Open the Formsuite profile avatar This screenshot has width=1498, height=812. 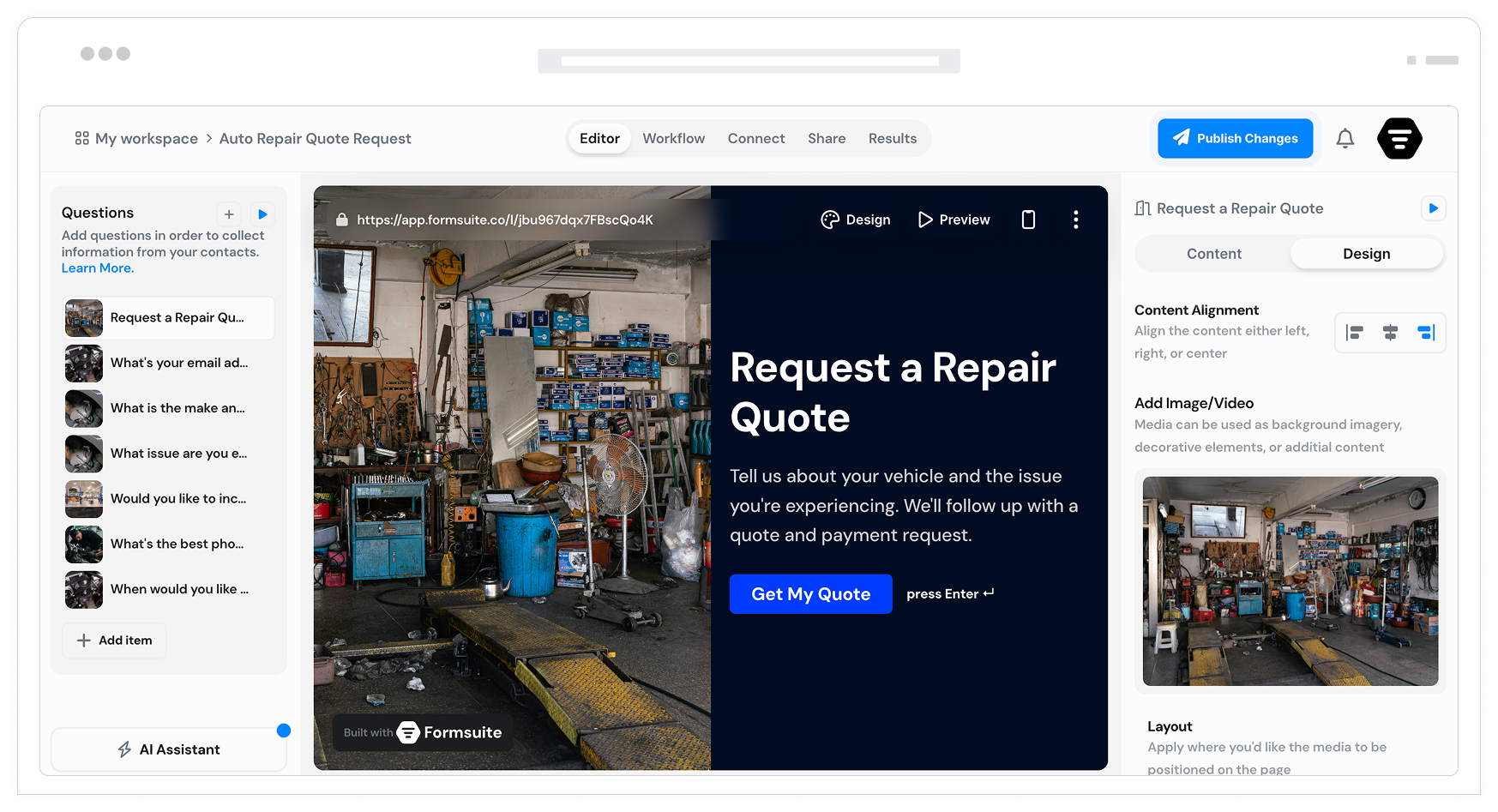(x=1399, y=139)
